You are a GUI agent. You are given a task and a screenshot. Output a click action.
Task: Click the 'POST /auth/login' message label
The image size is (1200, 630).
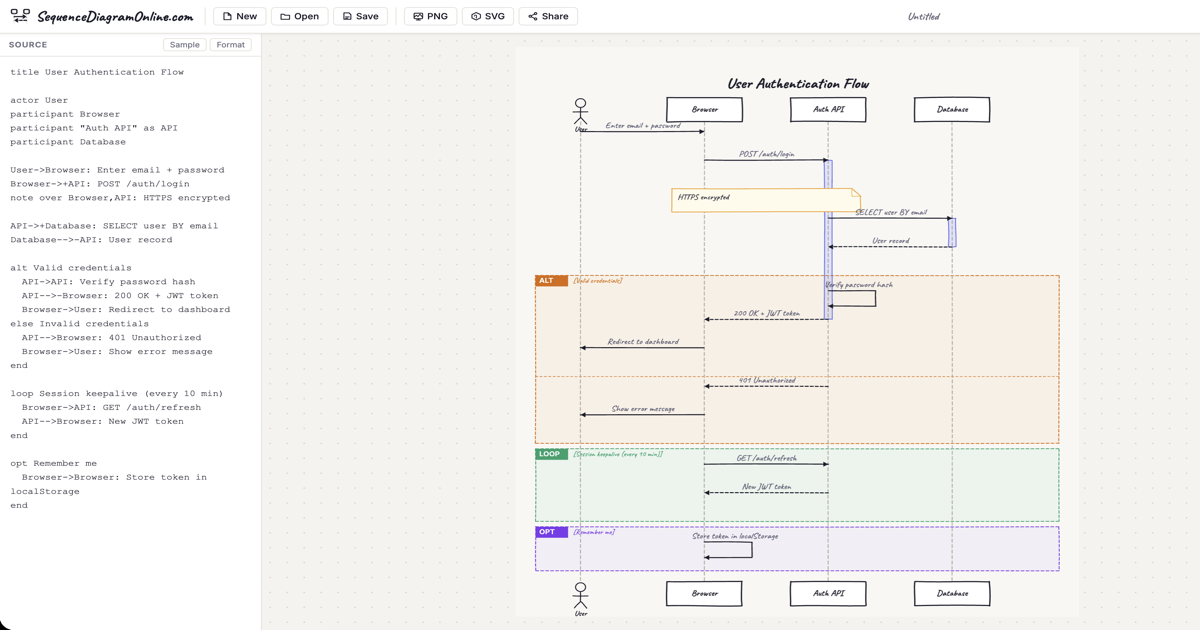pos(766,154)
